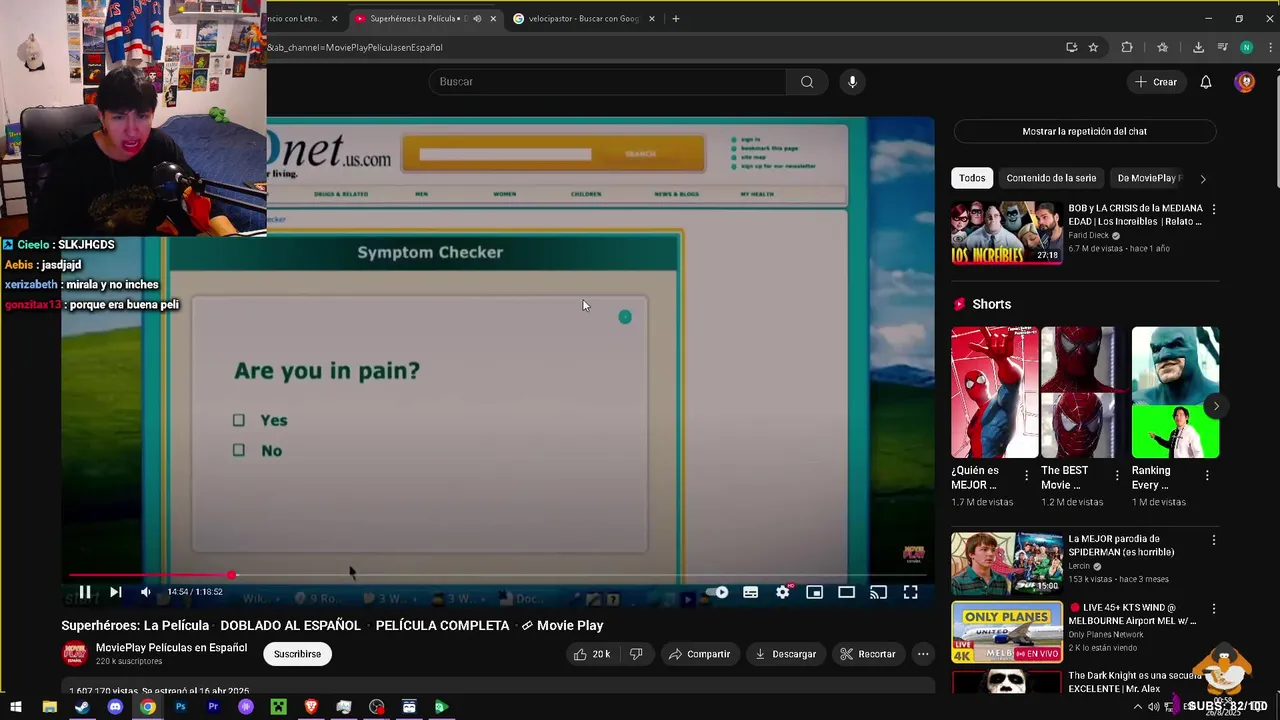
Task: Show more Shorts with the next arrow
Action: (1215, 406)
